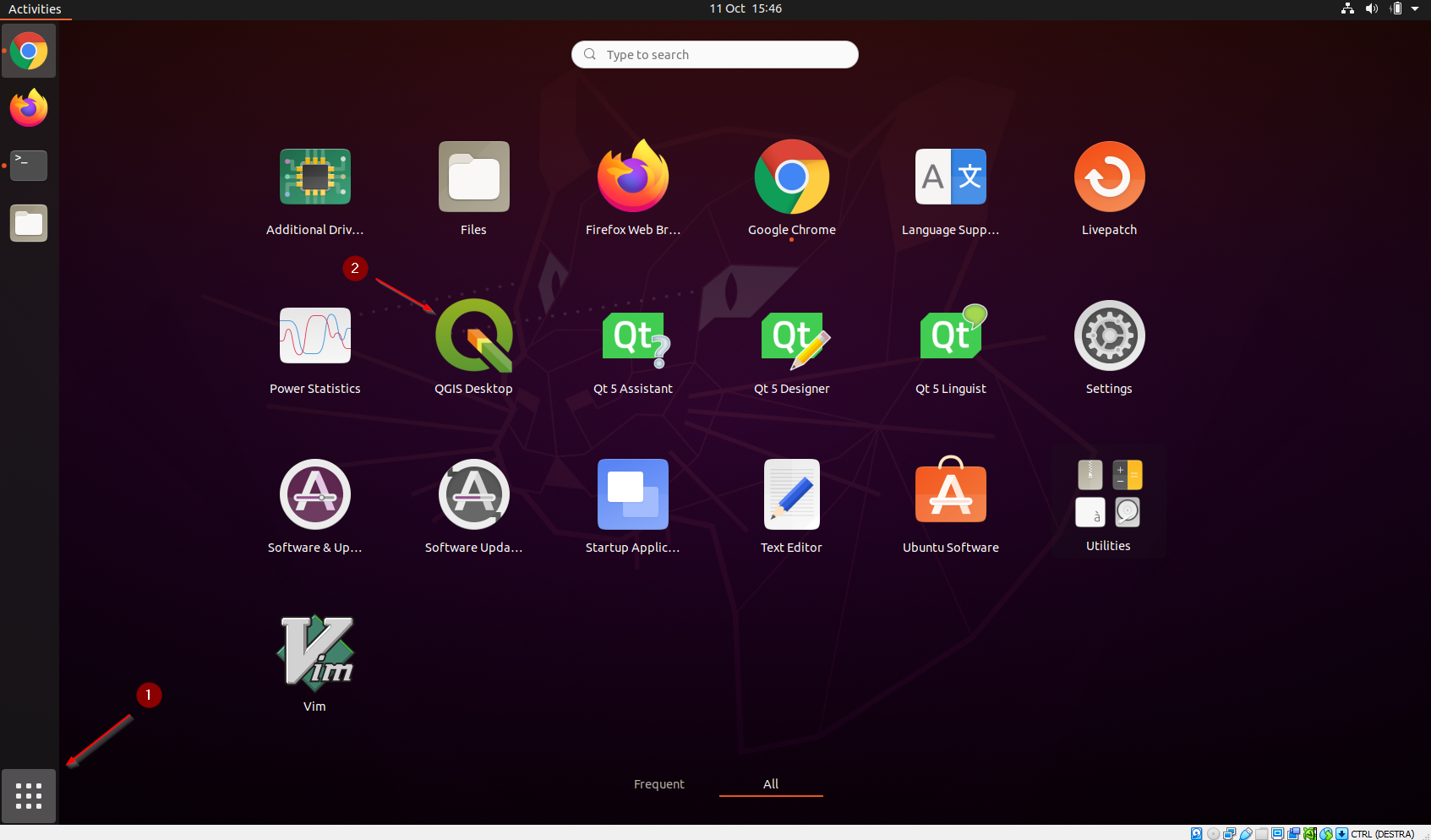The height and width of the screenshot is (840, 1431).
Task: Click the volume icon in top bar
Action: [1372, 8]
